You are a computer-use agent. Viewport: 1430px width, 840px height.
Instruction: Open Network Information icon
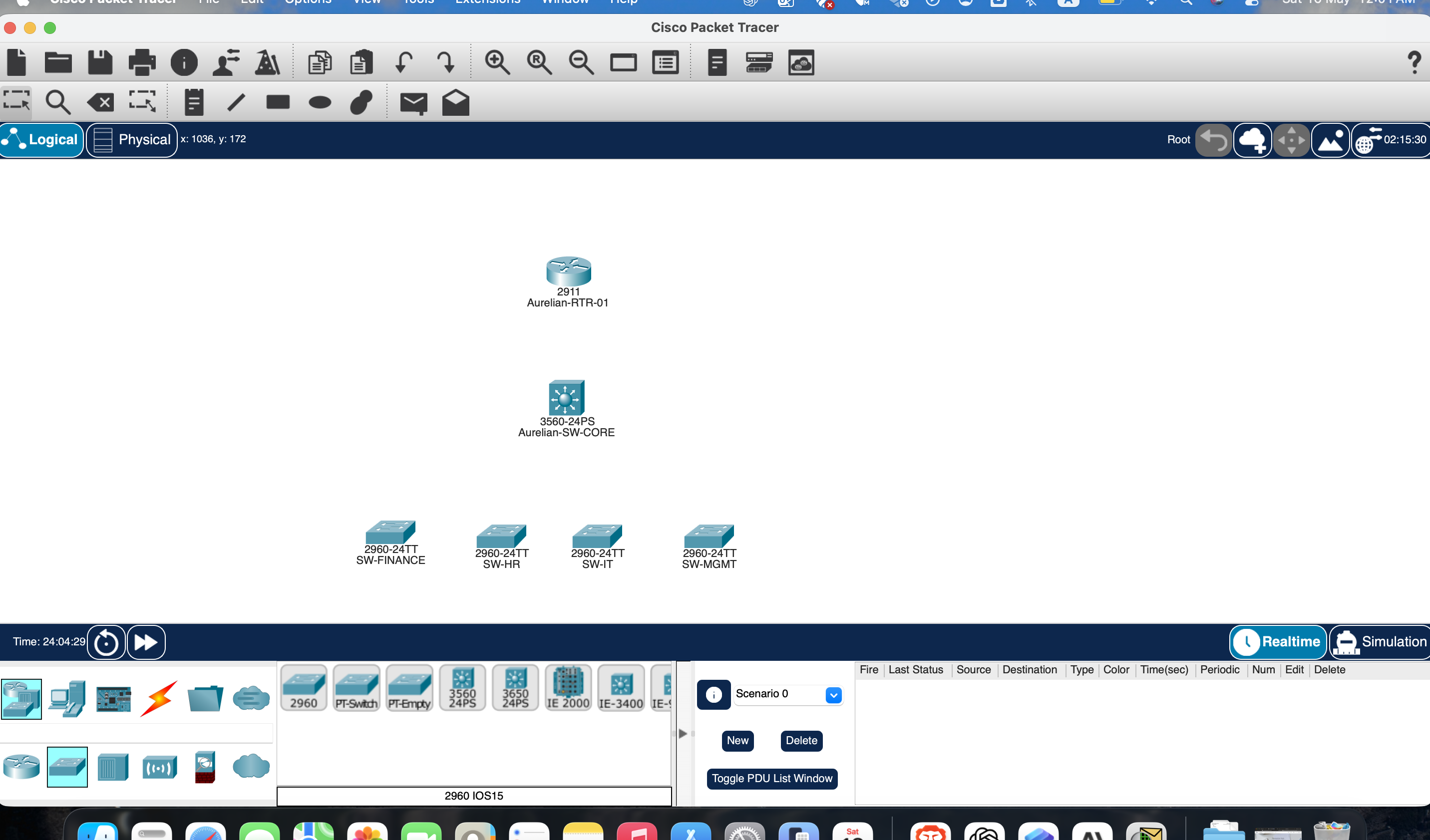[x=184, y=62]
